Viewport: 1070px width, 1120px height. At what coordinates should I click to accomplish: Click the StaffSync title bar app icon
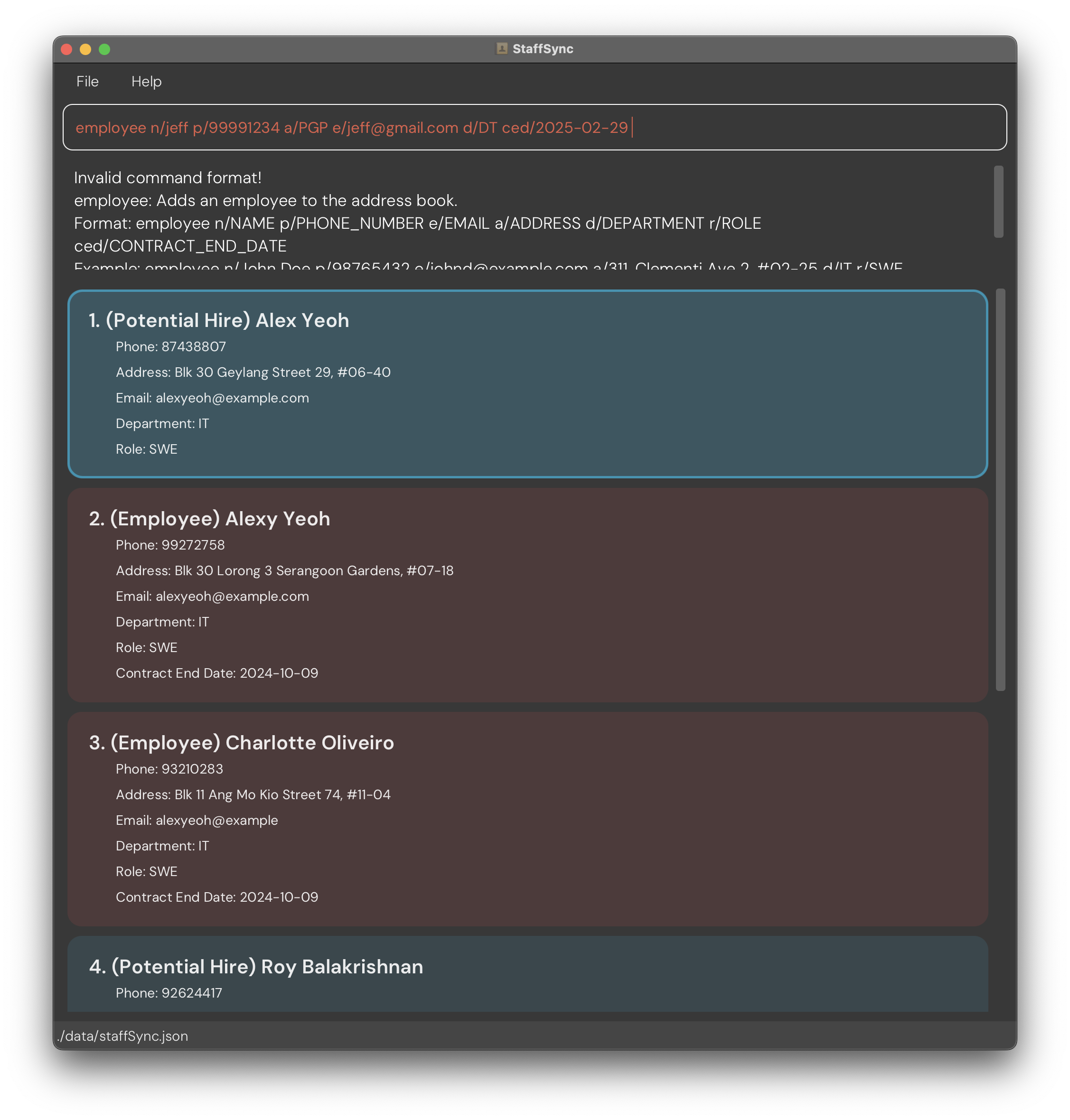501,48
